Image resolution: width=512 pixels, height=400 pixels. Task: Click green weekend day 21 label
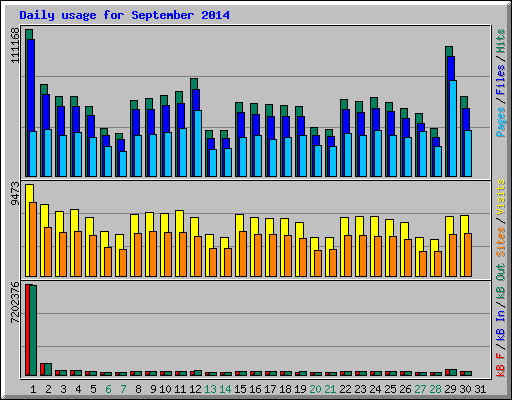click(x=330, y=389)
